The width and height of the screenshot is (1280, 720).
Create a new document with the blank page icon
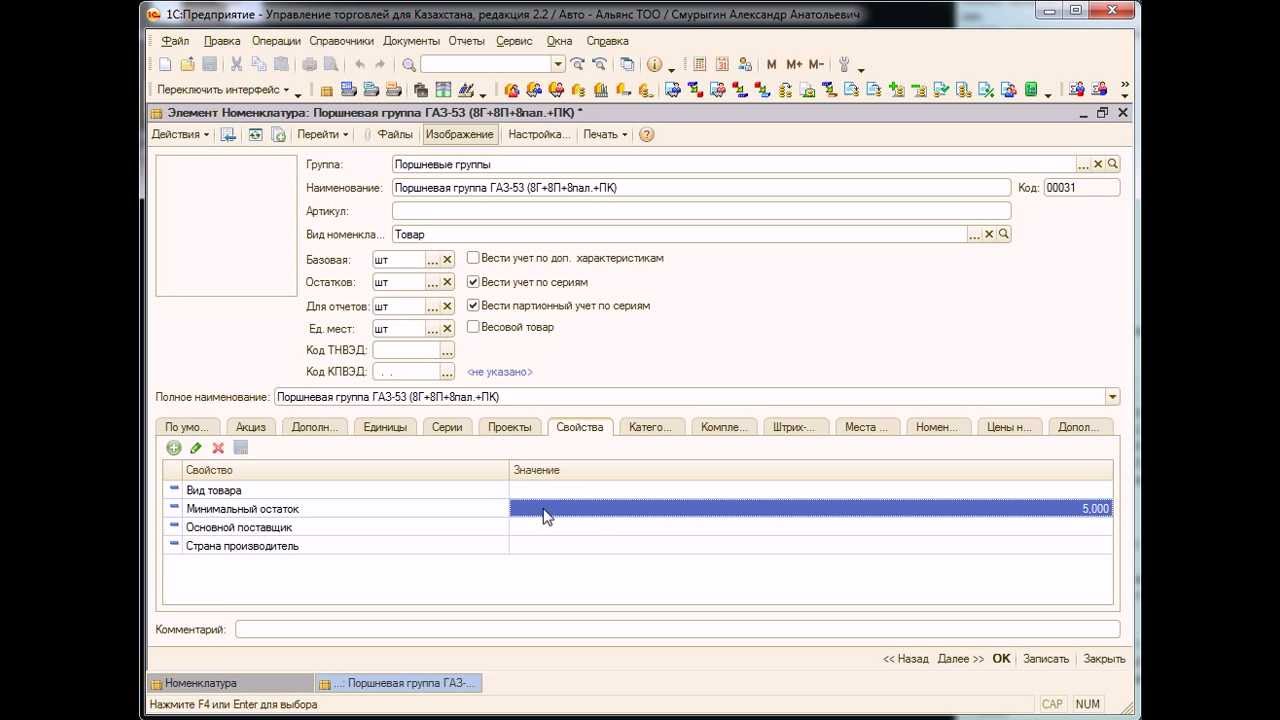click(x=165, y=64)
